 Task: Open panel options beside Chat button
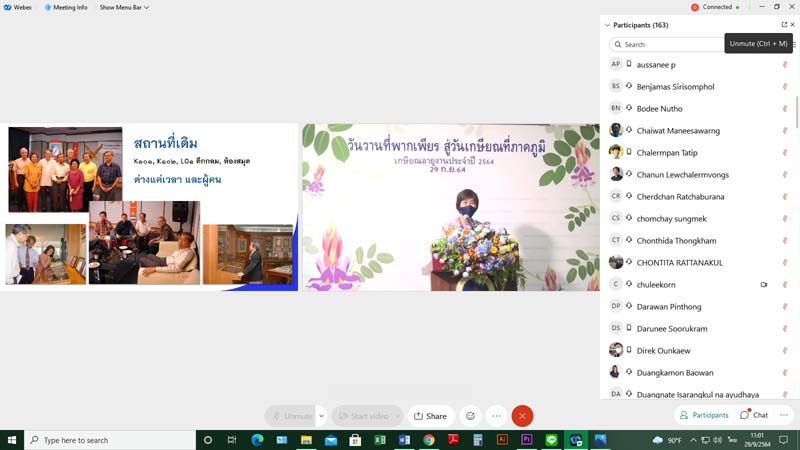(x=784, y=415)
